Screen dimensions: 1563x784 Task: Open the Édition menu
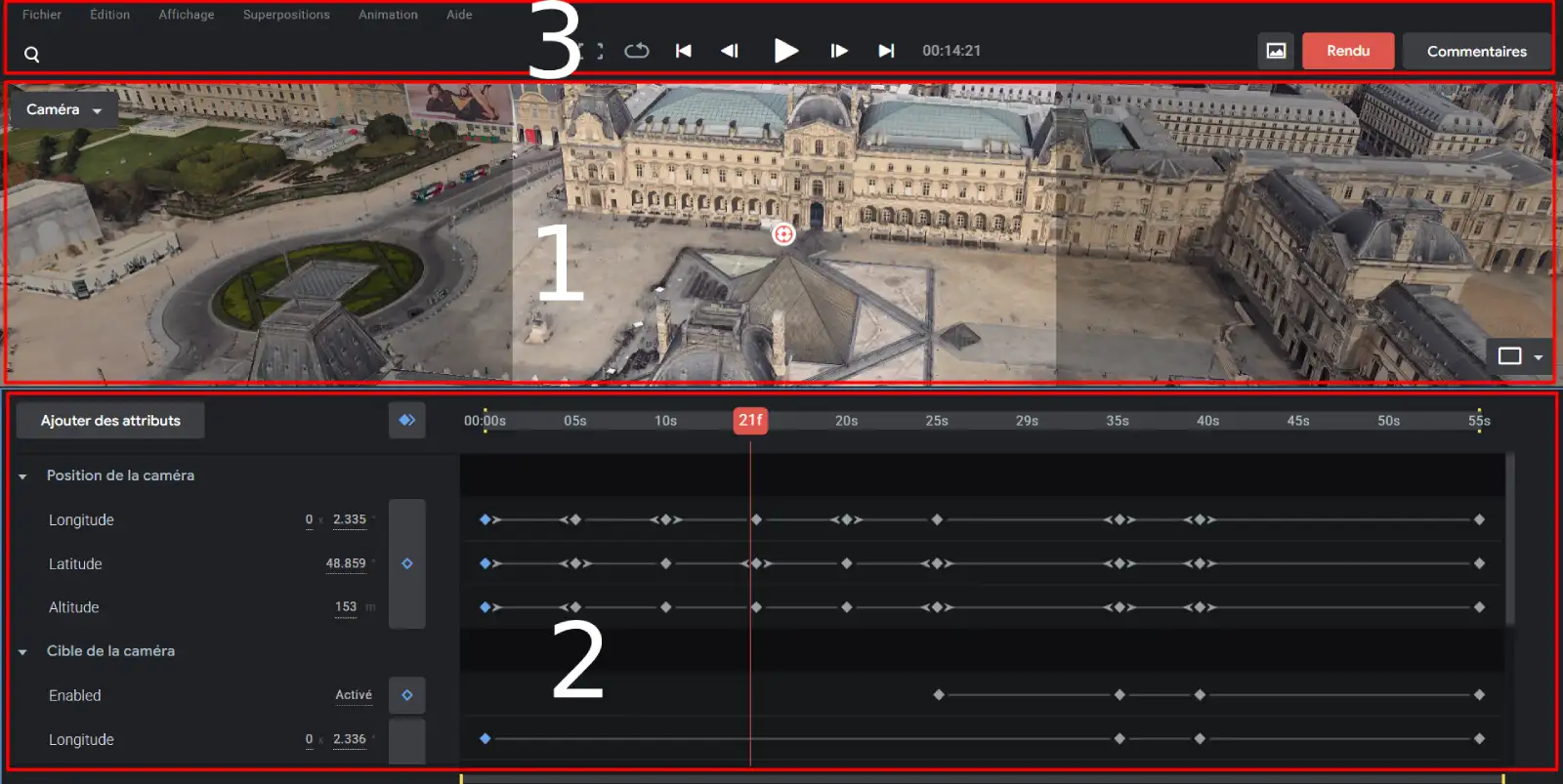pyautogui.click(x=109, y=15)
